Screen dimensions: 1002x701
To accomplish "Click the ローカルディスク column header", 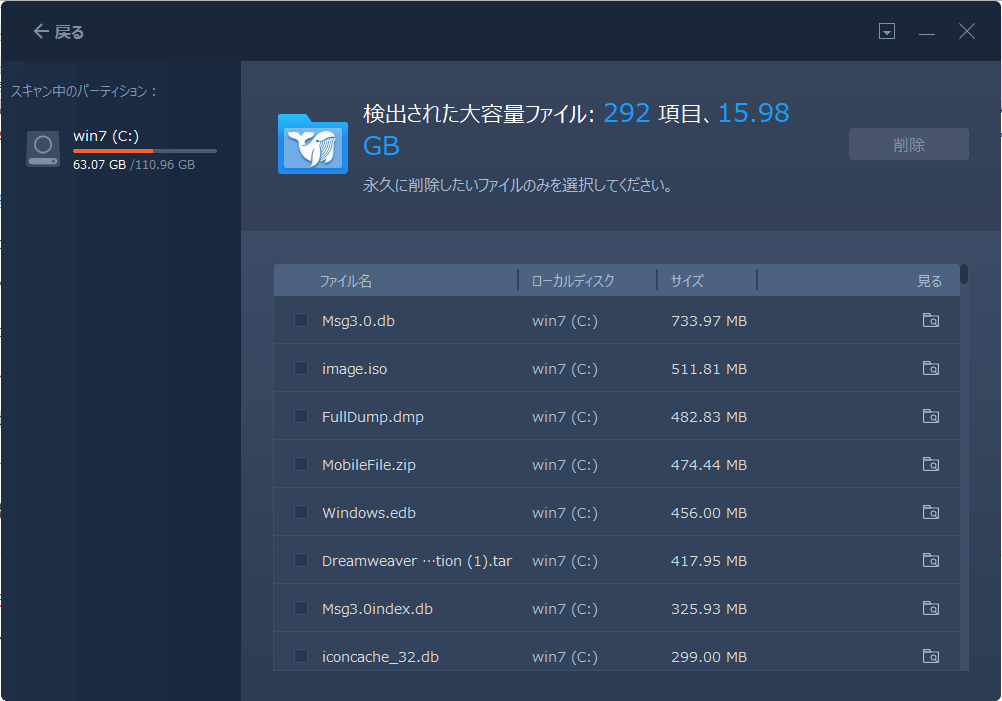I will pos(573,281).
